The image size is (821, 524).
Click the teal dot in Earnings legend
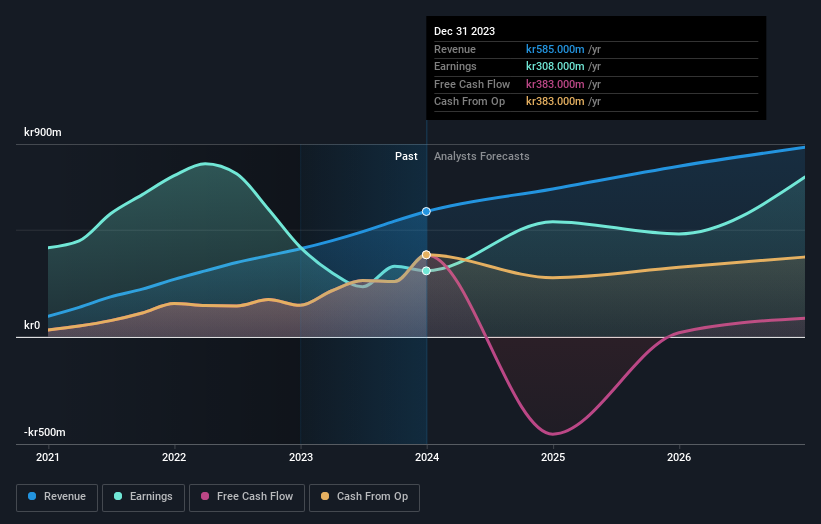tap(118, 496)
